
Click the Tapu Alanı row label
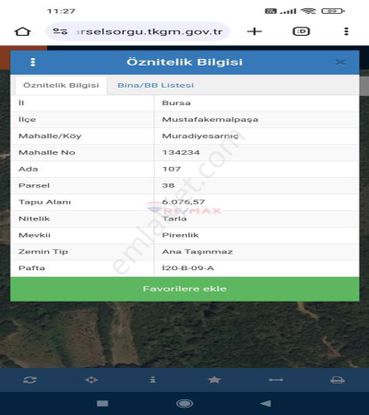click(45, 202)
